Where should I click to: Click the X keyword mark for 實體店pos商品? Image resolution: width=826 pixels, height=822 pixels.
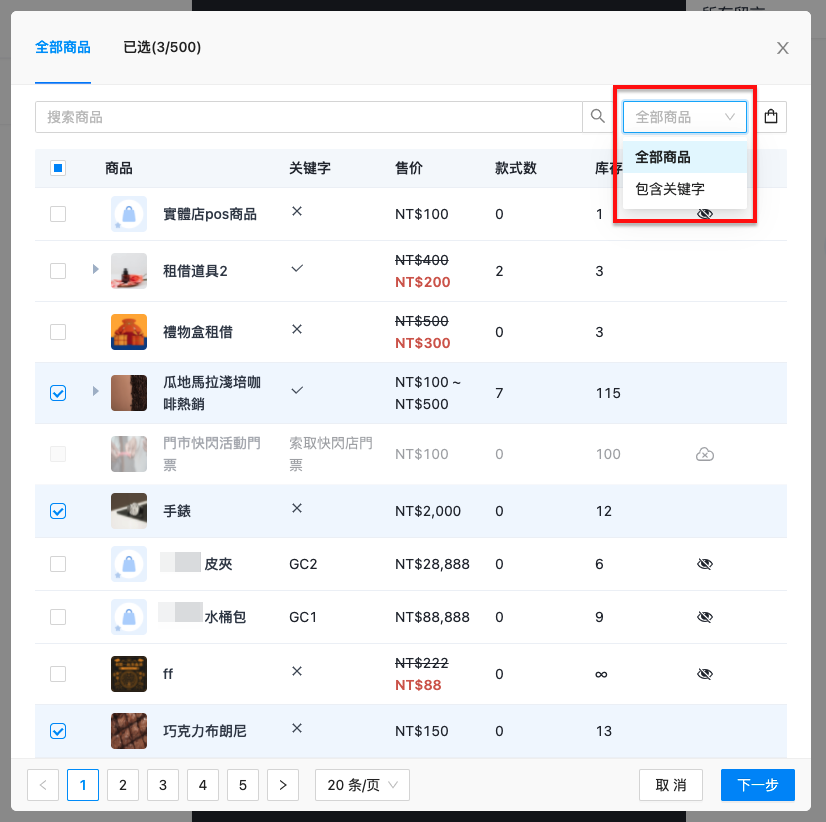click(297, 211)
